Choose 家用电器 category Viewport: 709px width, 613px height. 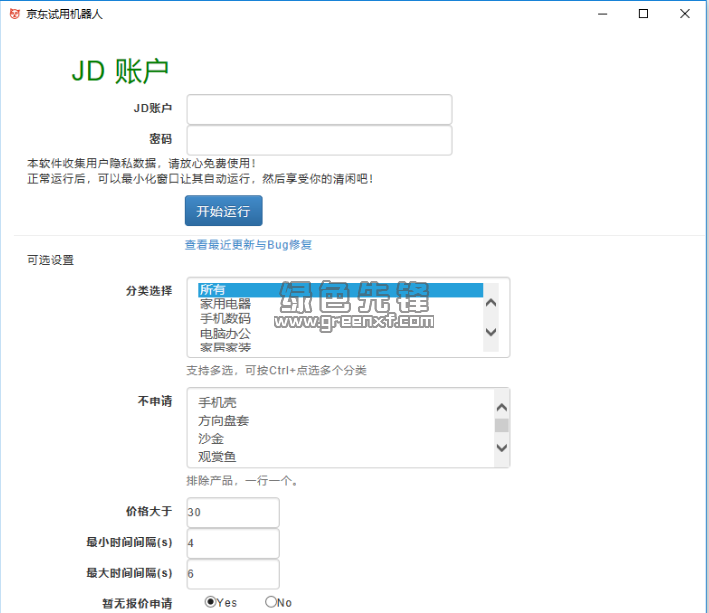[x=225, y=304]
